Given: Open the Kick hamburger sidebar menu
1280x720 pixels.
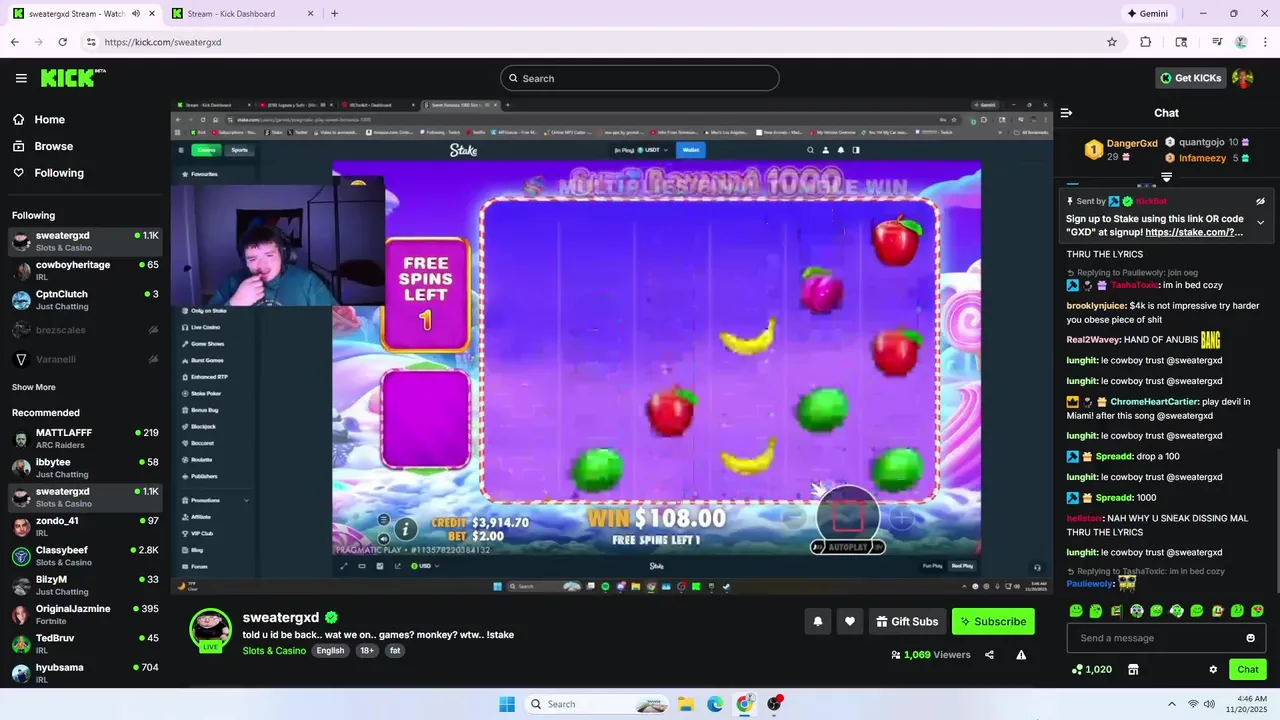Looking at the screenshot, I should 21,78.
